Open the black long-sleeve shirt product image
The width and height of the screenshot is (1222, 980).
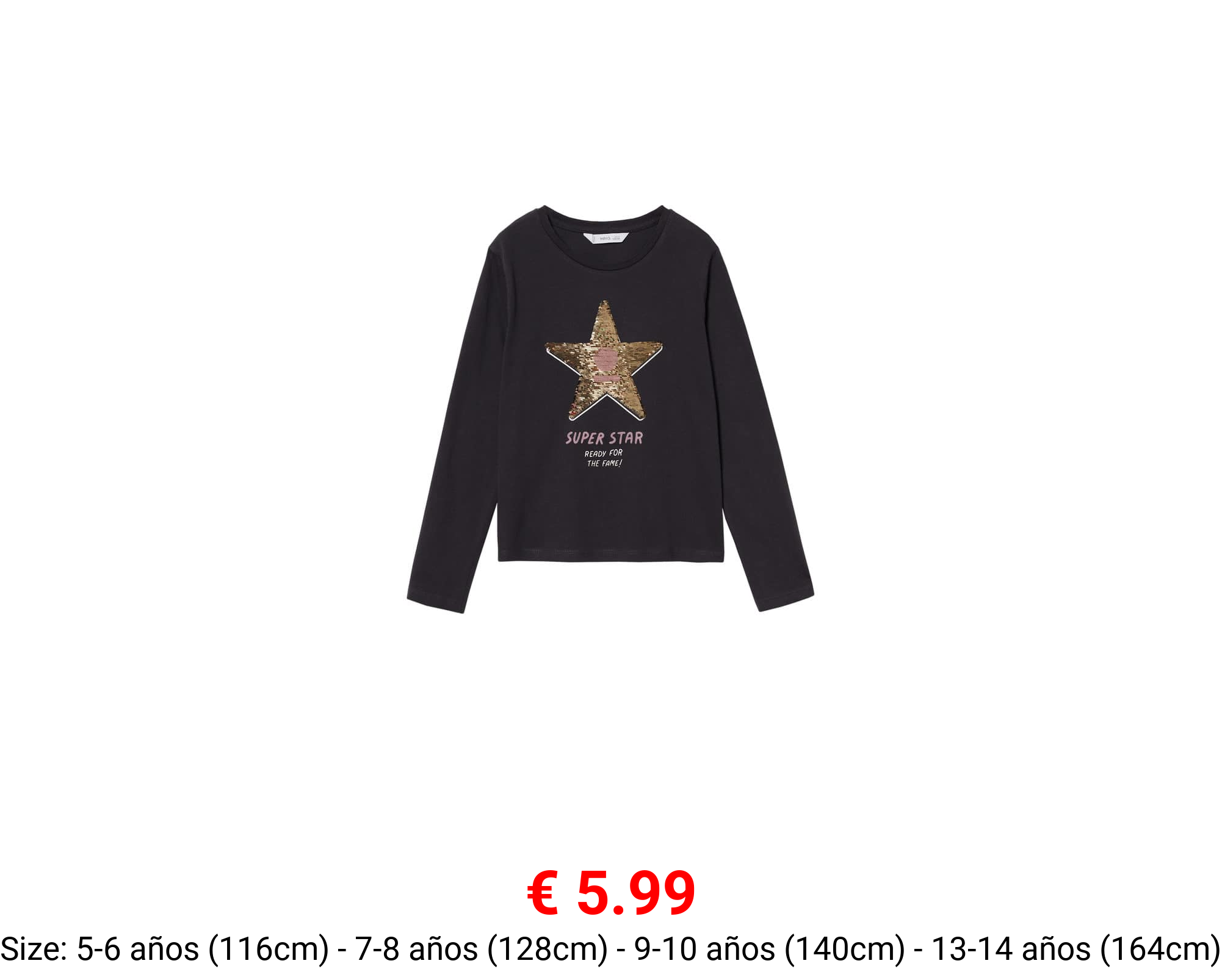click(x=610, y=409)
